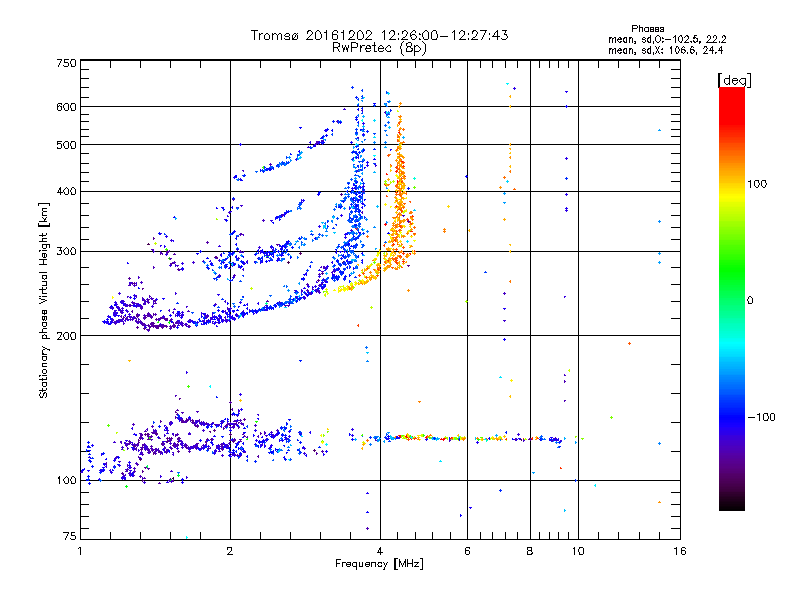Click x-axis tick label '6'
Viewport: 800px width, 600px height.
(x=467, y=551)
